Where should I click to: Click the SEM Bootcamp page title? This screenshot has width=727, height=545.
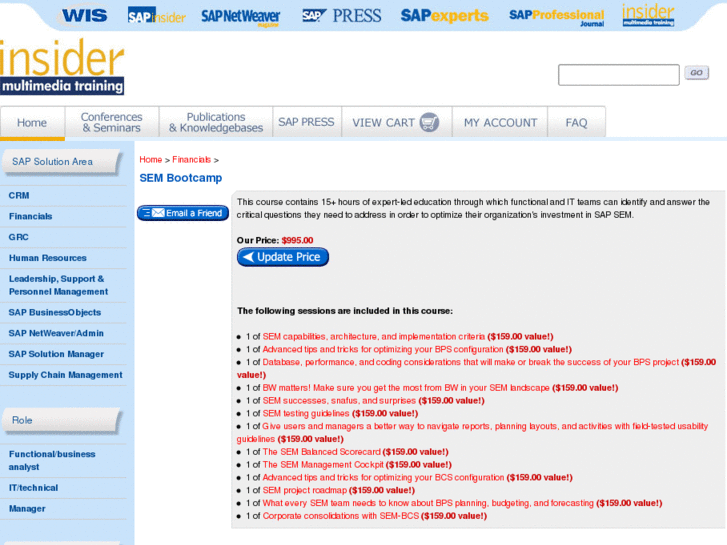(181, 178)
